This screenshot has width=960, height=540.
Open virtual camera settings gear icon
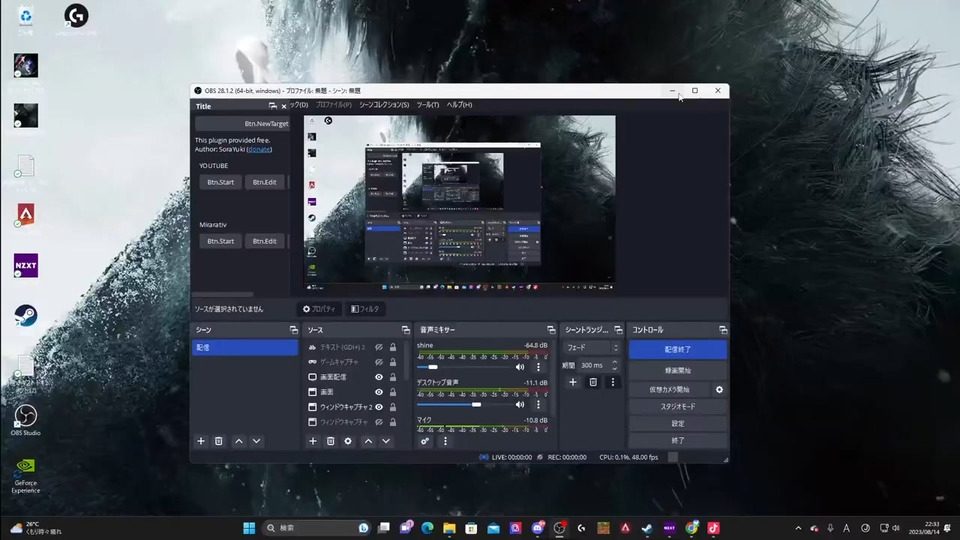(x=719, y=389)
